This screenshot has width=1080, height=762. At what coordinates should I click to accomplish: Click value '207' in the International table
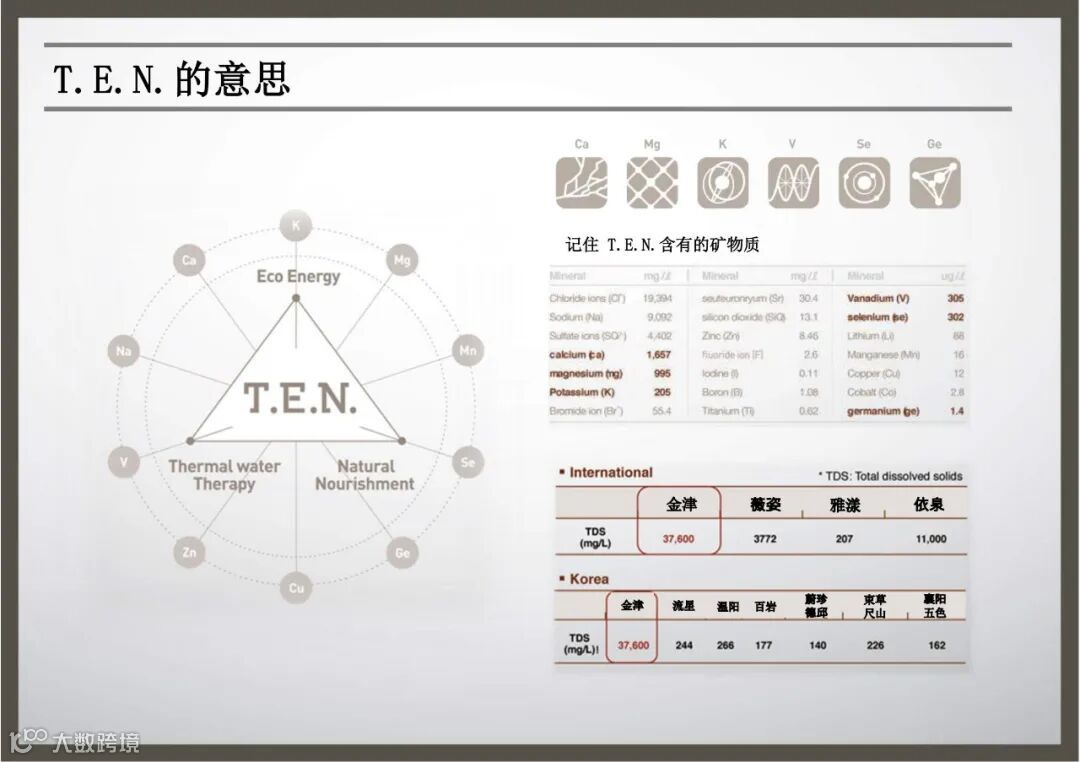(844, 539)
